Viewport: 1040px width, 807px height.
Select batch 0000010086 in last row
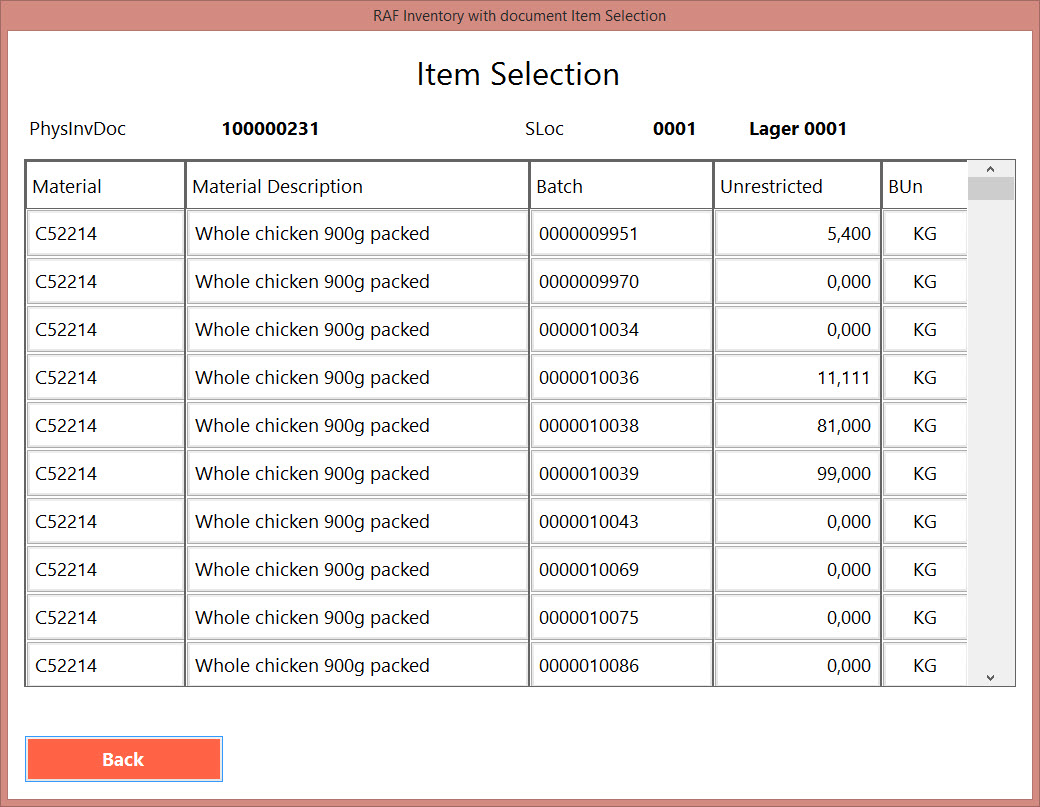(x=620, y=666)
